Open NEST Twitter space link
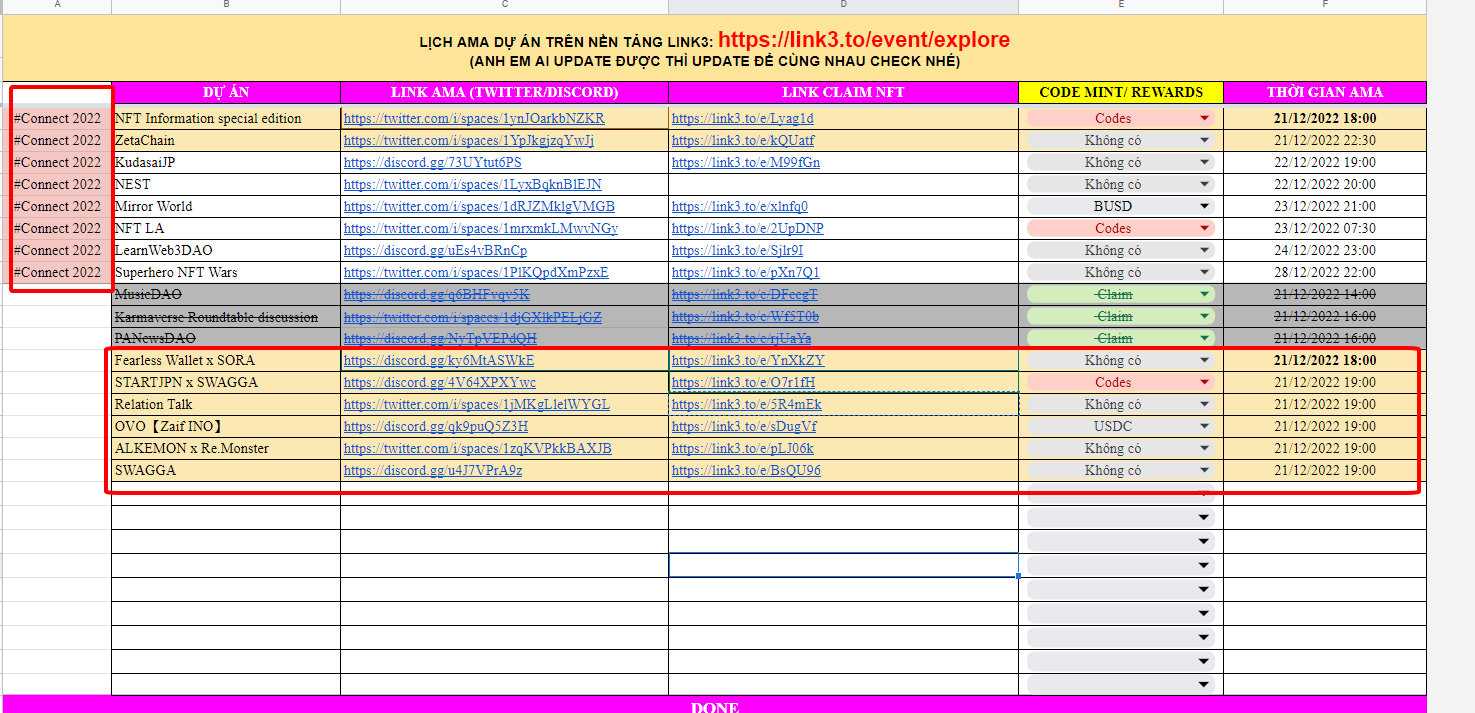Viewport: 1475px width, 713px height. point(473,184)
